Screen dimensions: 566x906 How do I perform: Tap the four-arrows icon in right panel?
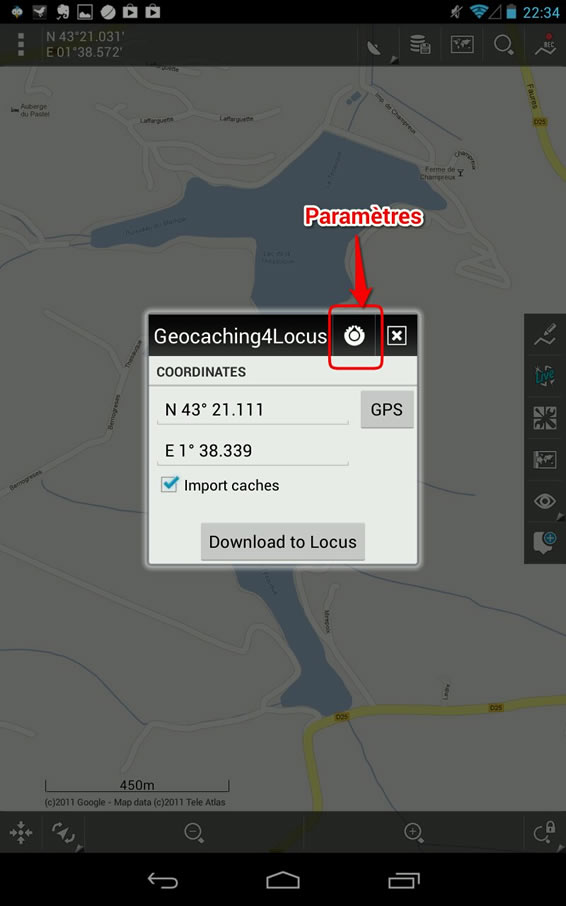click(x=545, y=418)
